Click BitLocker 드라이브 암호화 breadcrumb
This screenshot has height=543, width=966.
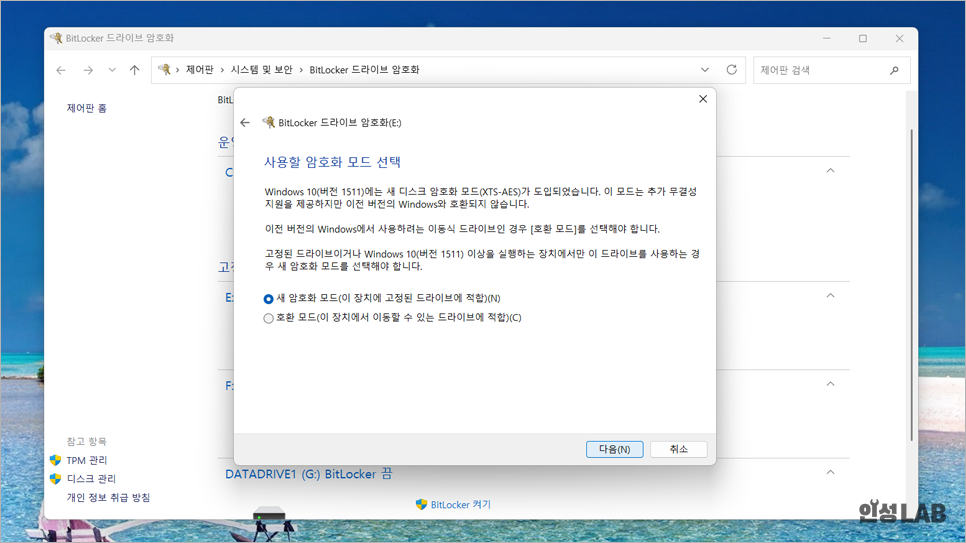coord(364,70)
